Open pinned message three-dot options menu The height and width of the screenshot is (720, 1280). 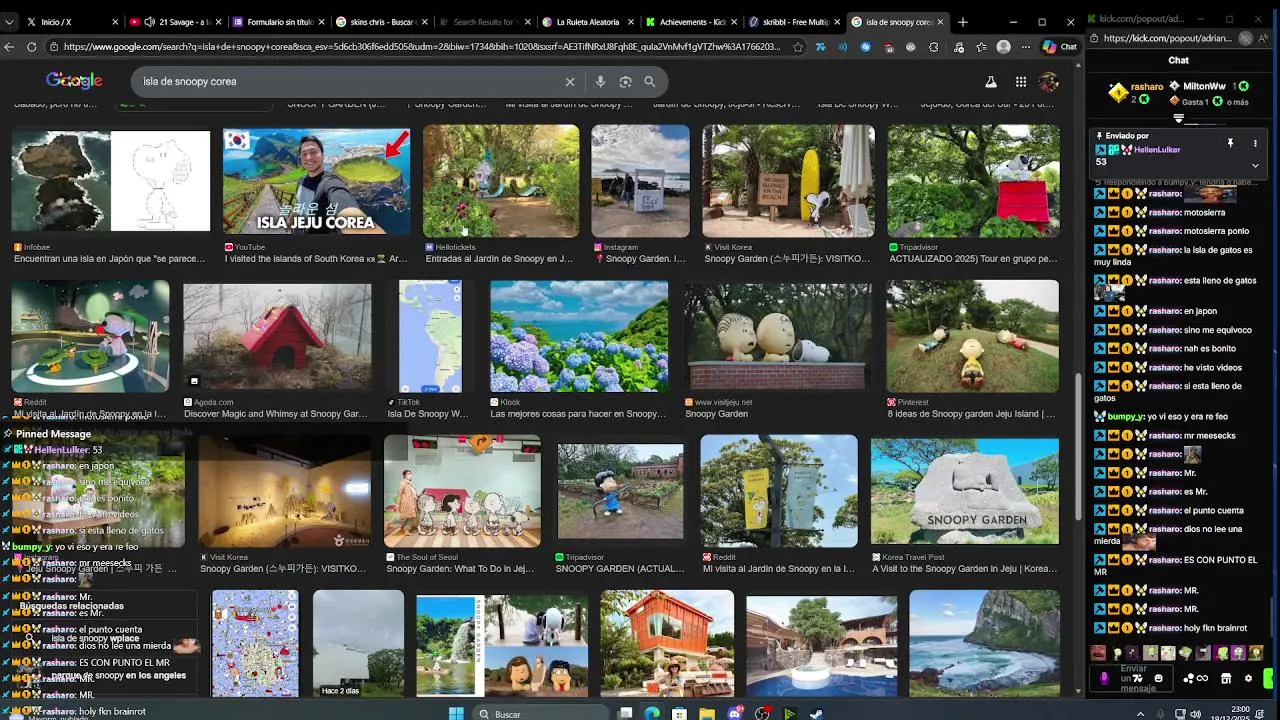coord(1255,144)
